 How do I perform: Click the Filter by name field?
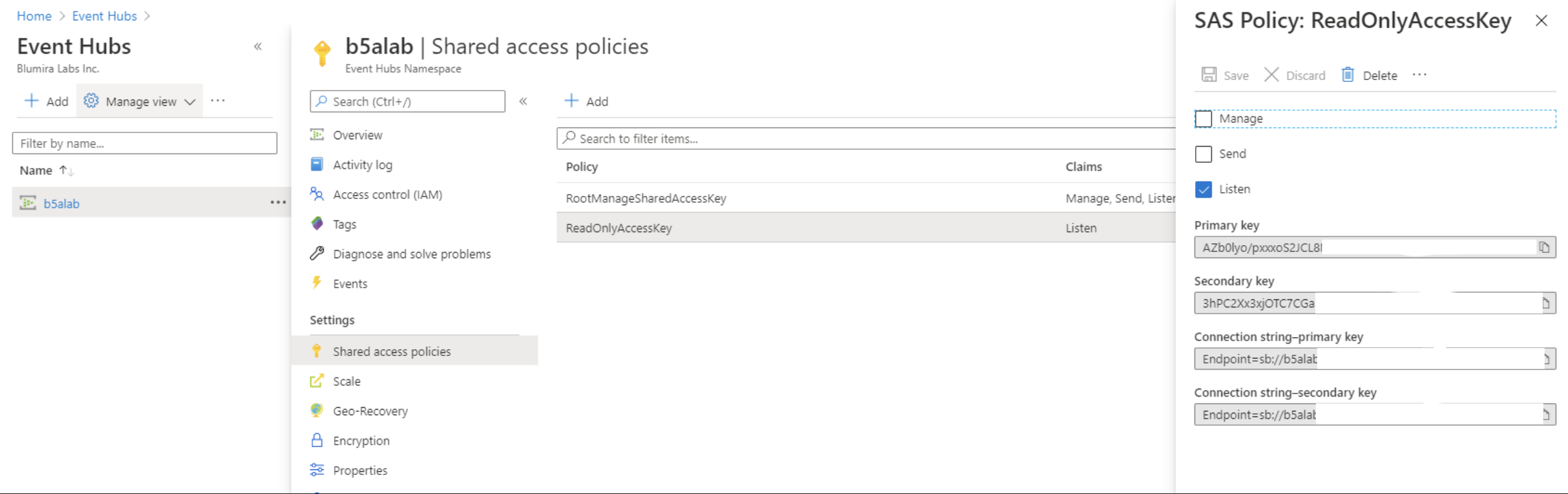click(x=145, y=144)
